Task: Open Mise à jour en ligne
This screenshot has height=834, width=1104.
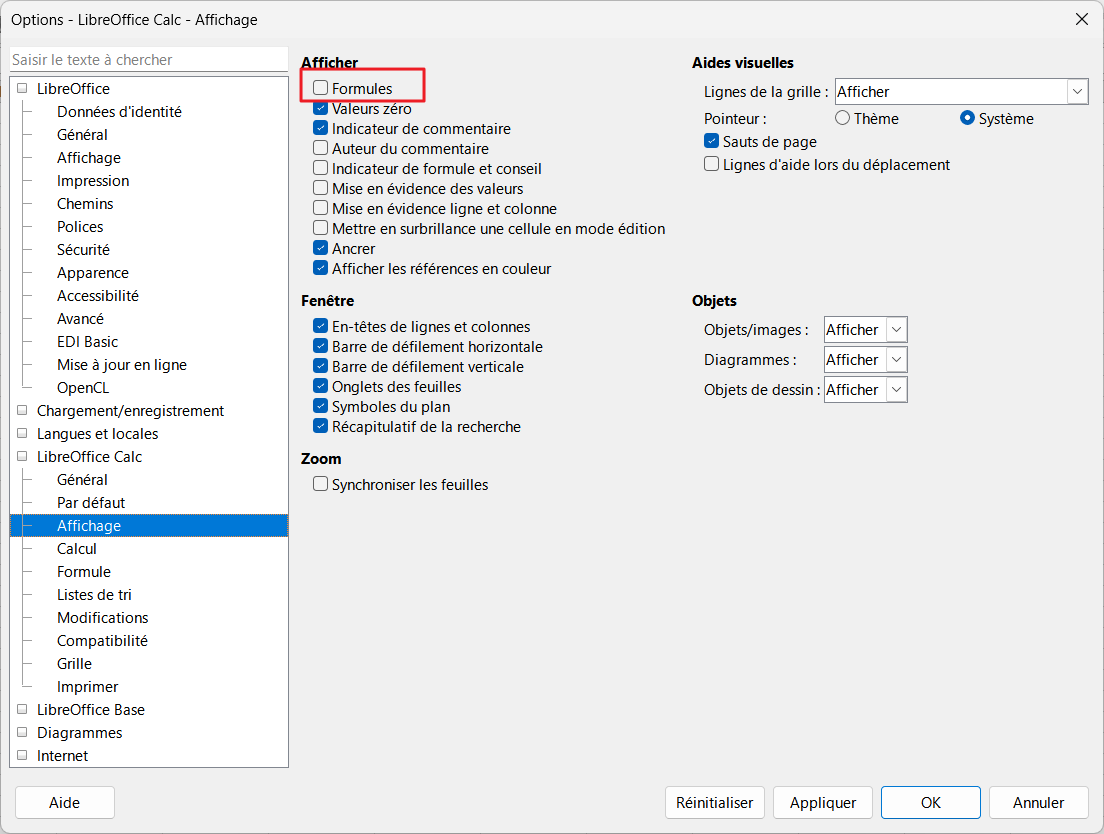Action: pyautogui.click(x=122, y=365)
